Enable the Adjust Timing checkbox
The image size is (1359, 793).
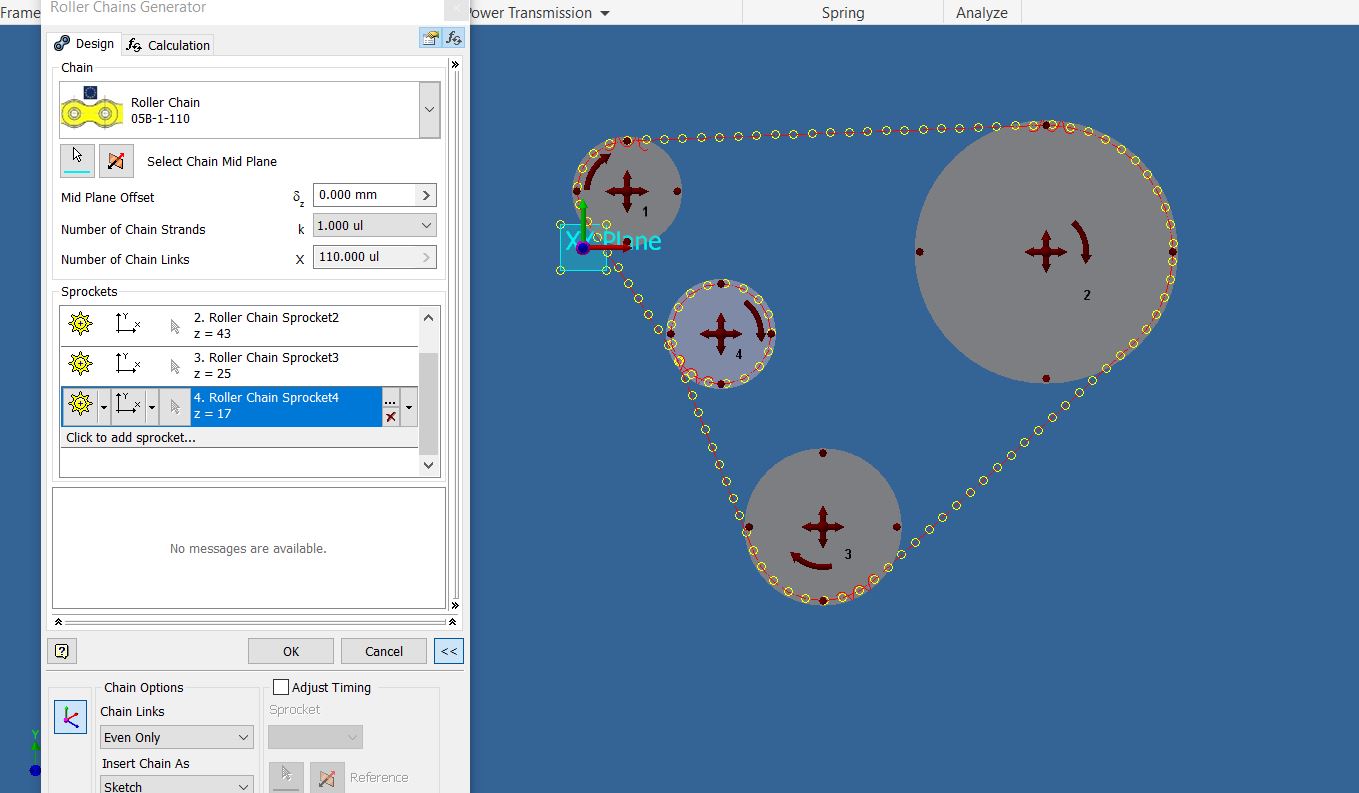(281, 687)
